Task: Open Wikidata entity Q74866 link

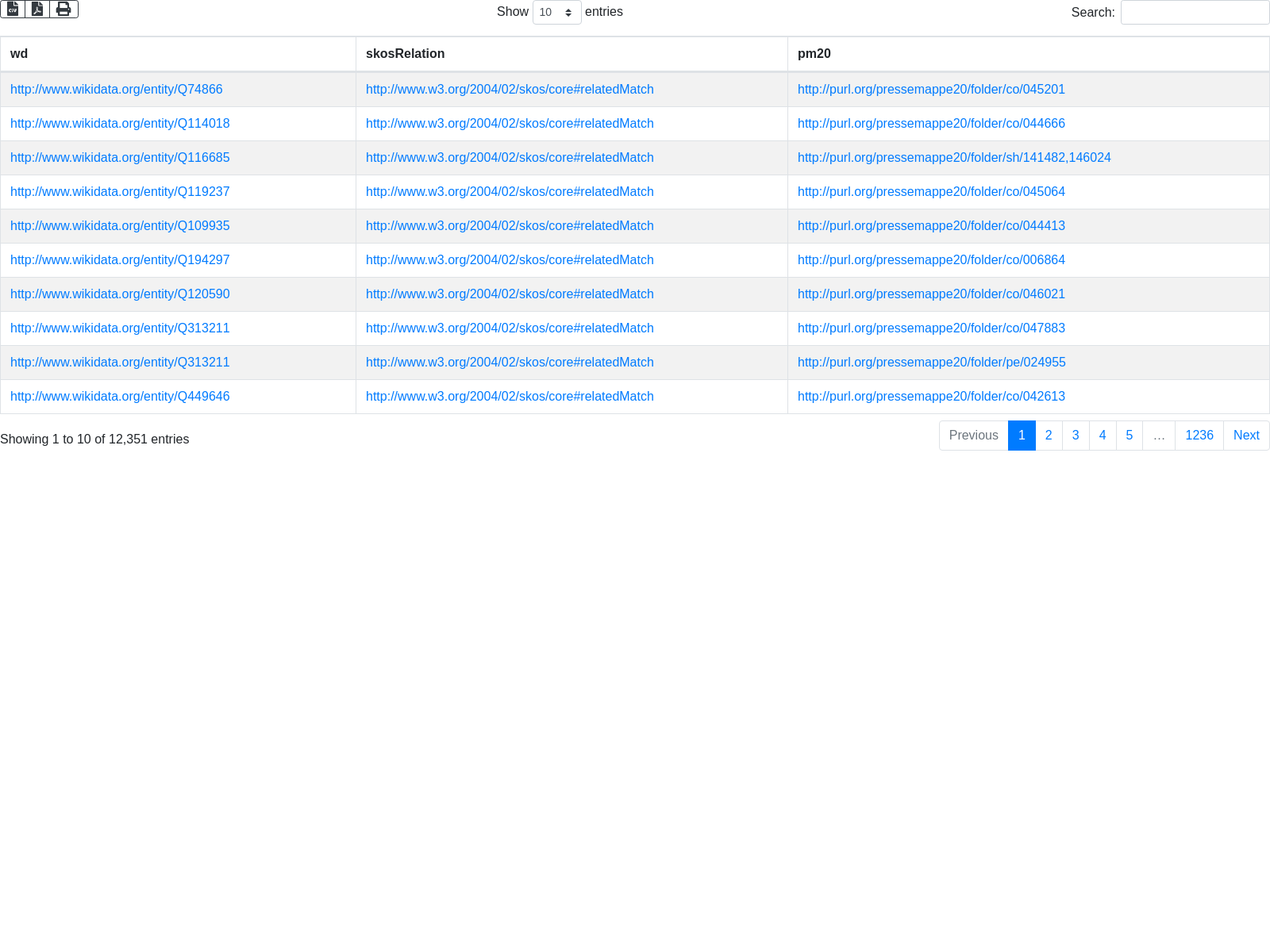Action: click(x=116, y=90)
